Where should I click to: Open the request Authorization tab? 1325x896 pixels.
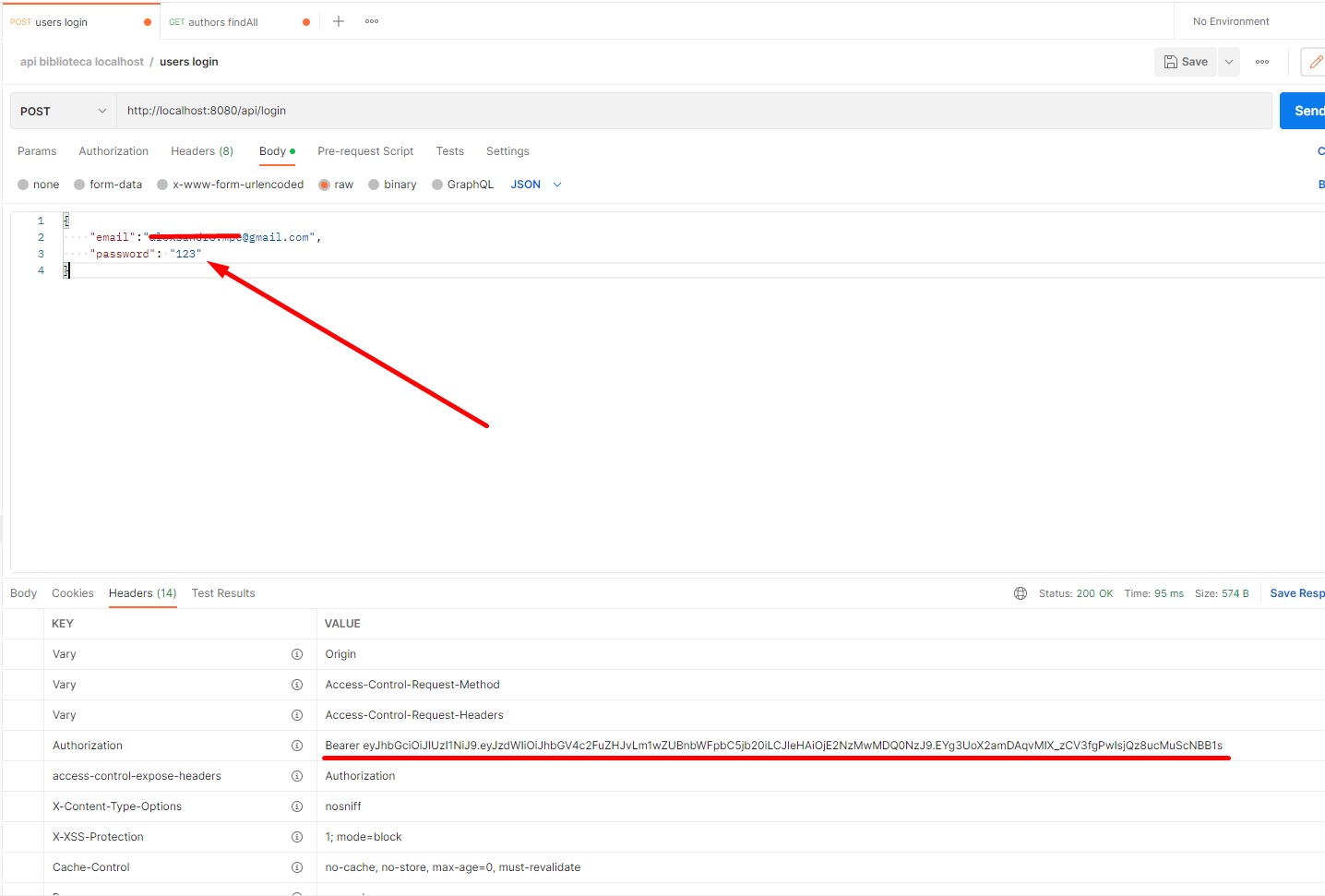(x=113, y=151)
